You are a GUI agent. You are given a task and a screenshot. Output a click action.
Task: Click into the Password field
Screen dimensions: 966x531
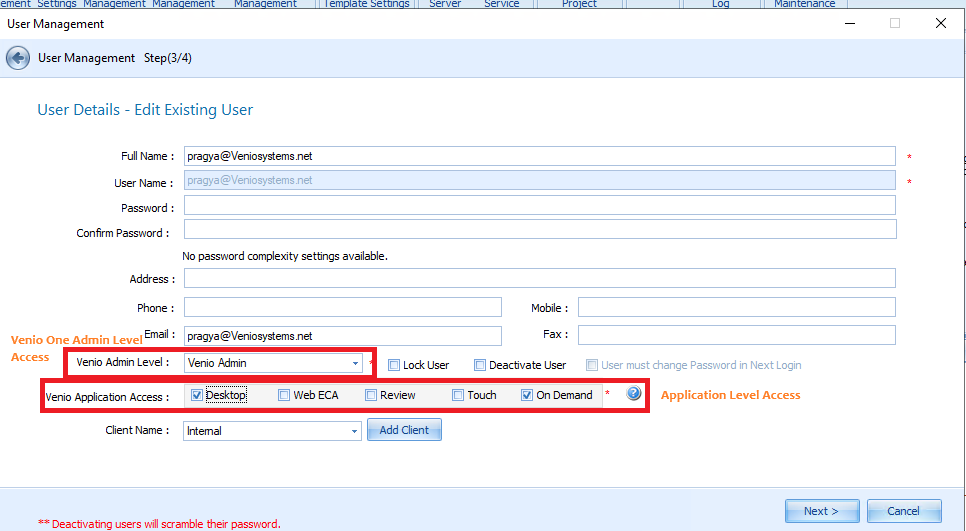pos(540,205)
